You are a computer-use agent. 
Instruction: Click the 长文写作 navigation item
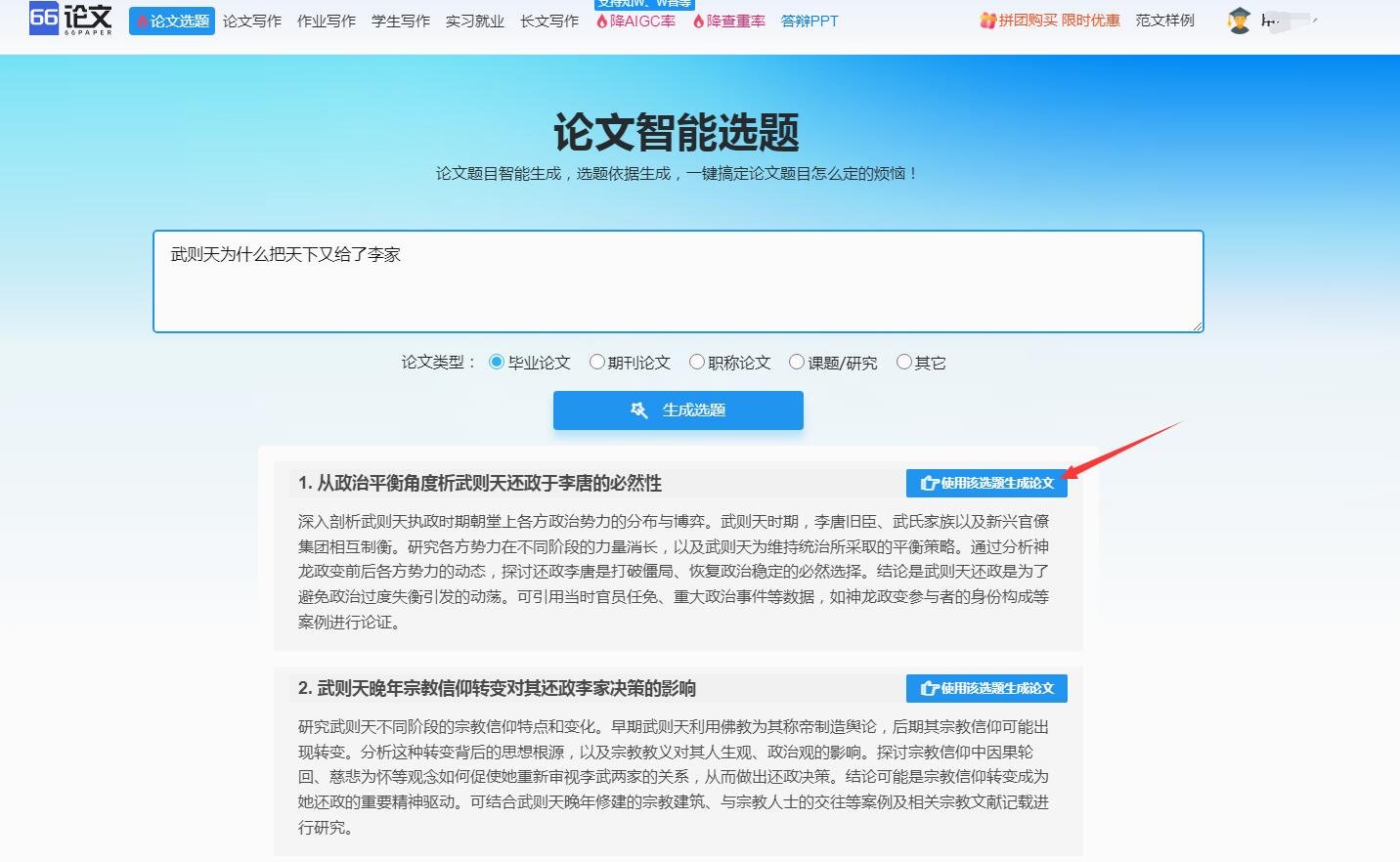click(548, 21)
